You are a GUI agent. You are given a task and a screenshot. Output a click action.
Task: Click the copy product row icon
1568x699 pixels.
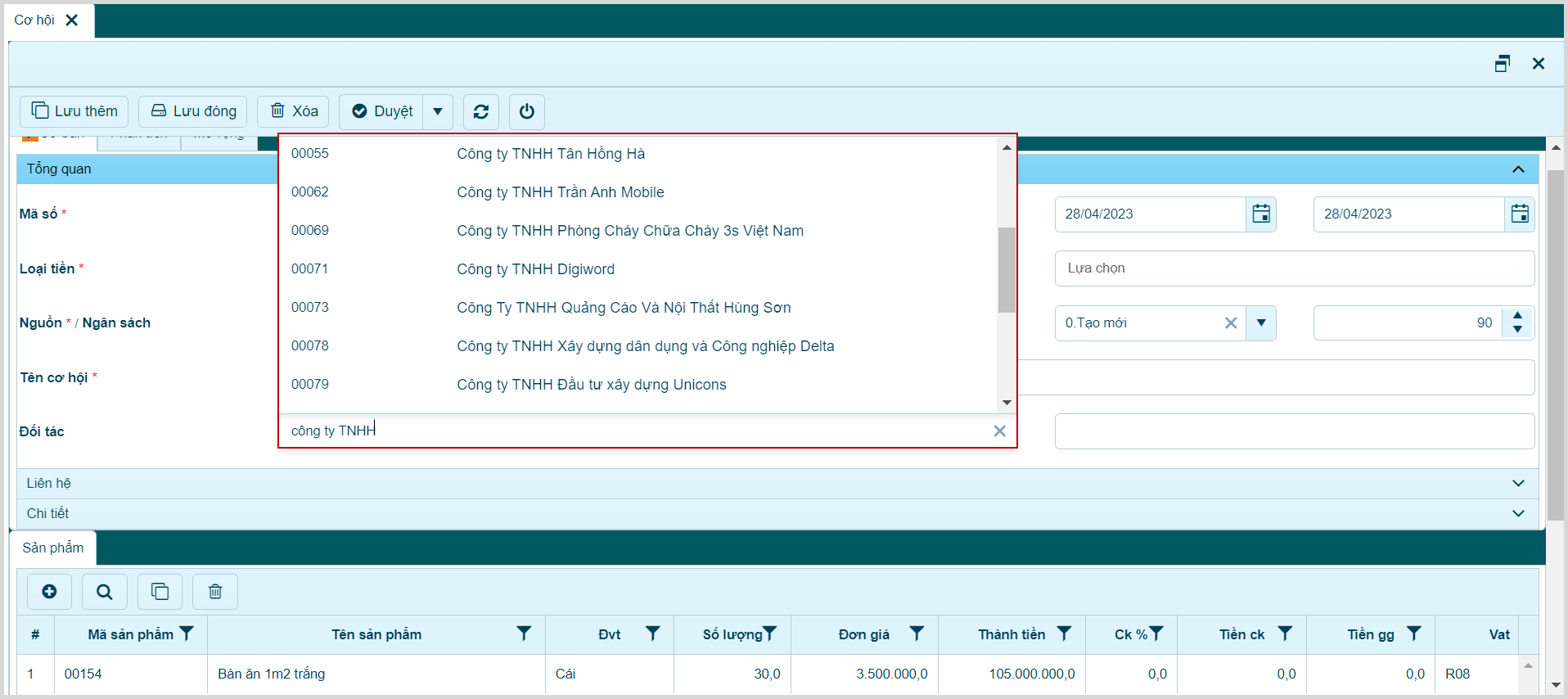pyautogui.click(x=160, y=592)
